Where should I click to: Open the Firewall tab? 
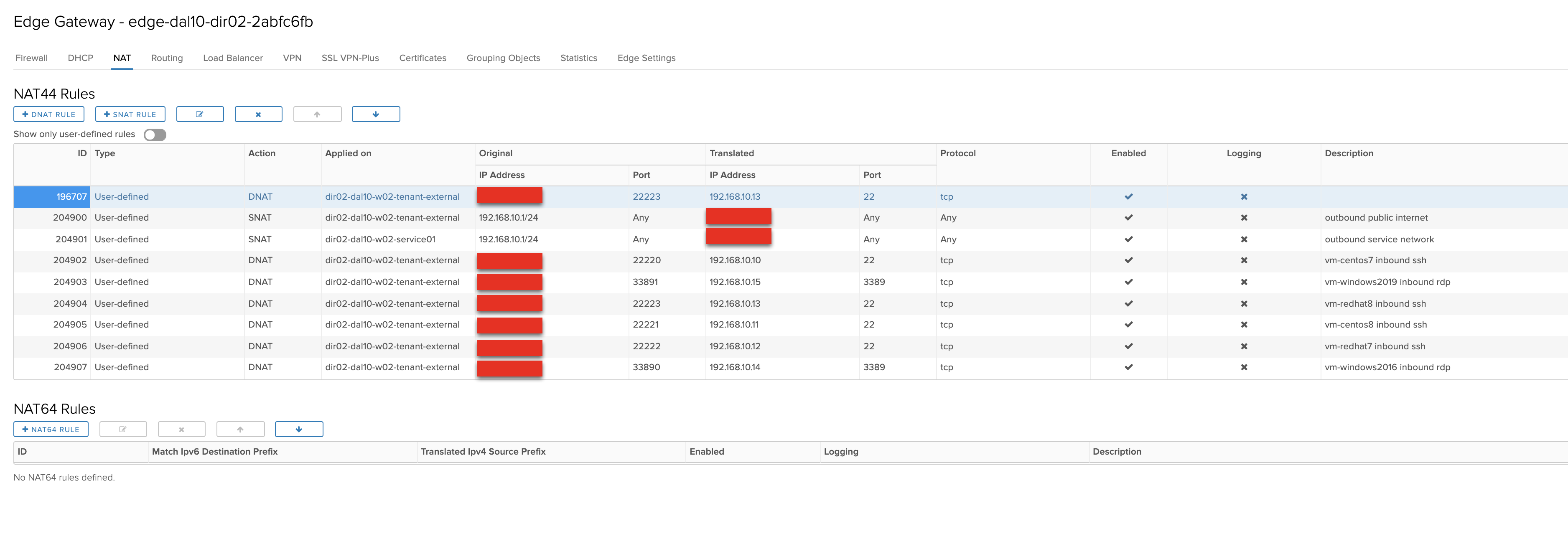pyautogui.click(x=31, y=58)
